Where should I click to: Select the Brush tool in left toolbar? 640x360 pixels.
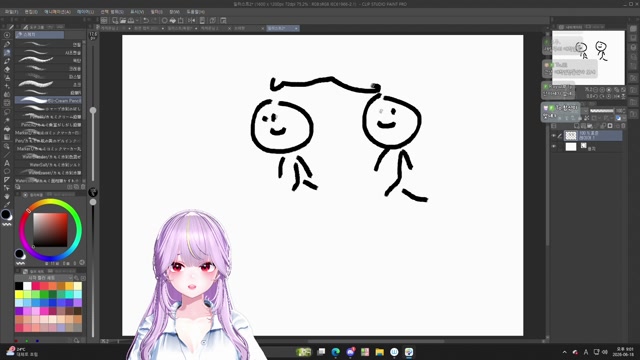click(x=7, y=61)
